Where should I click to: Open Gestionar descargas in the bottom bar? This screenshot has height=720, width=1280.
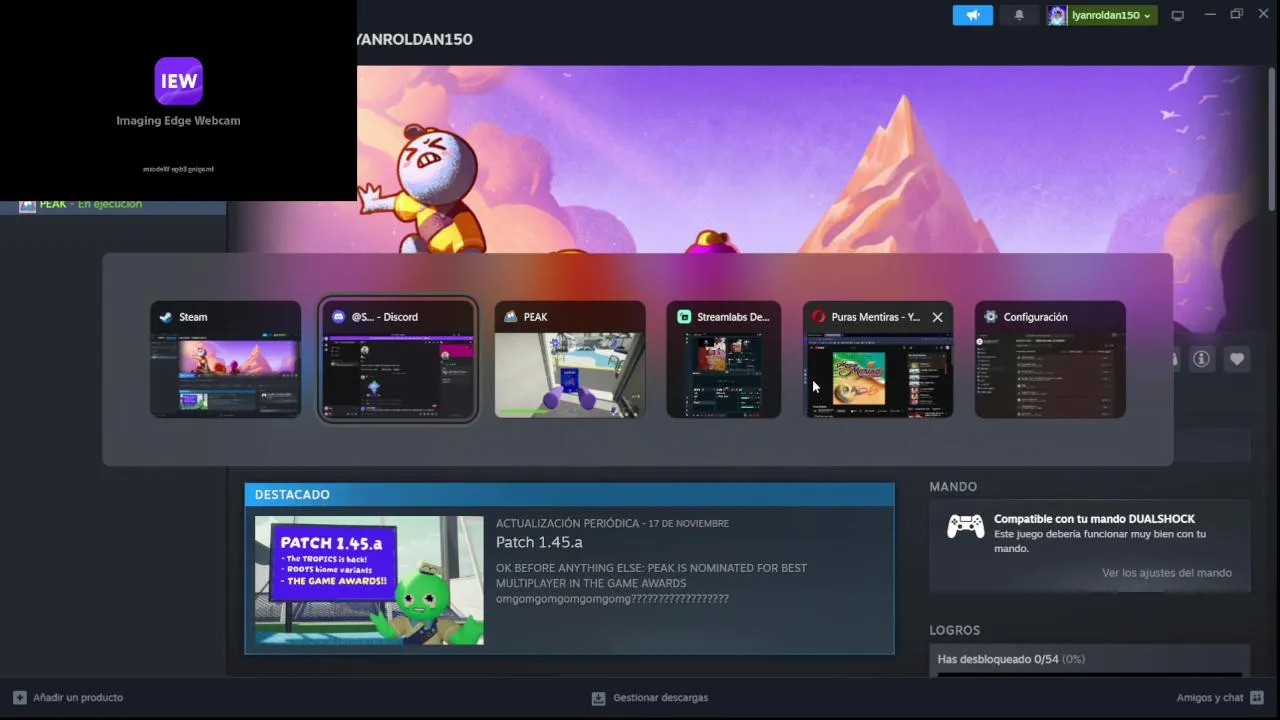(x=650, y=697)
